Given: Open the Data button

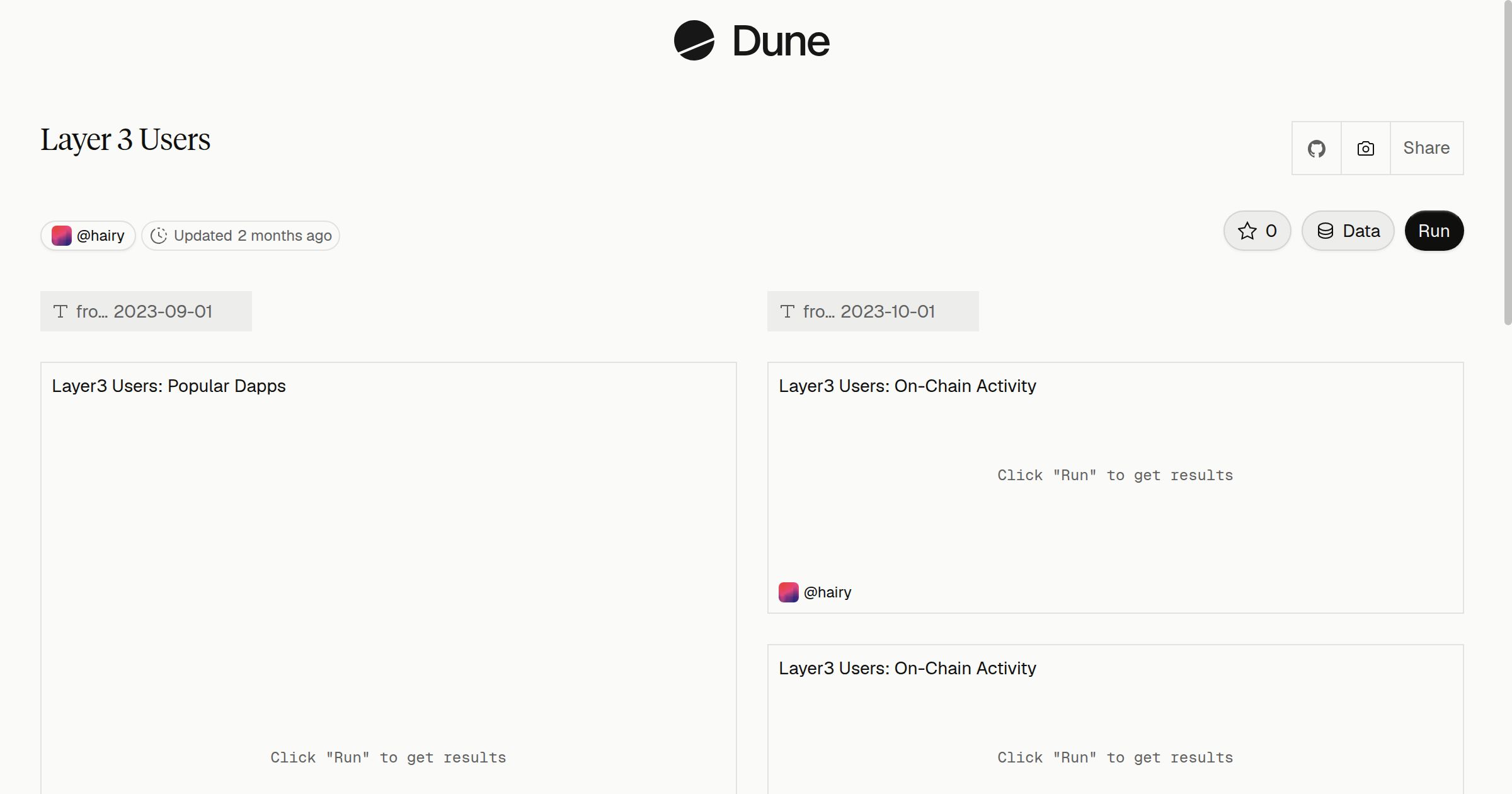Looking at the screenshot, I should (1348, 231).
